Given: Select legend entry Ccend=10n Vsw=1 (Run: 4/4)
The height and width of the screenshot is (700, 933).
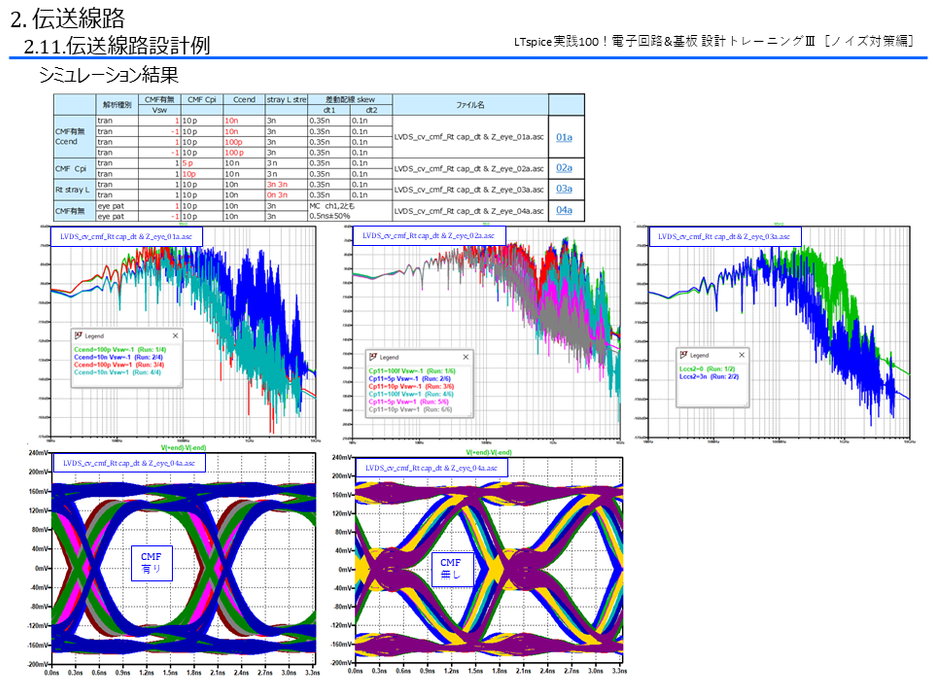Looking at the screenshot, I should point(118,372).
